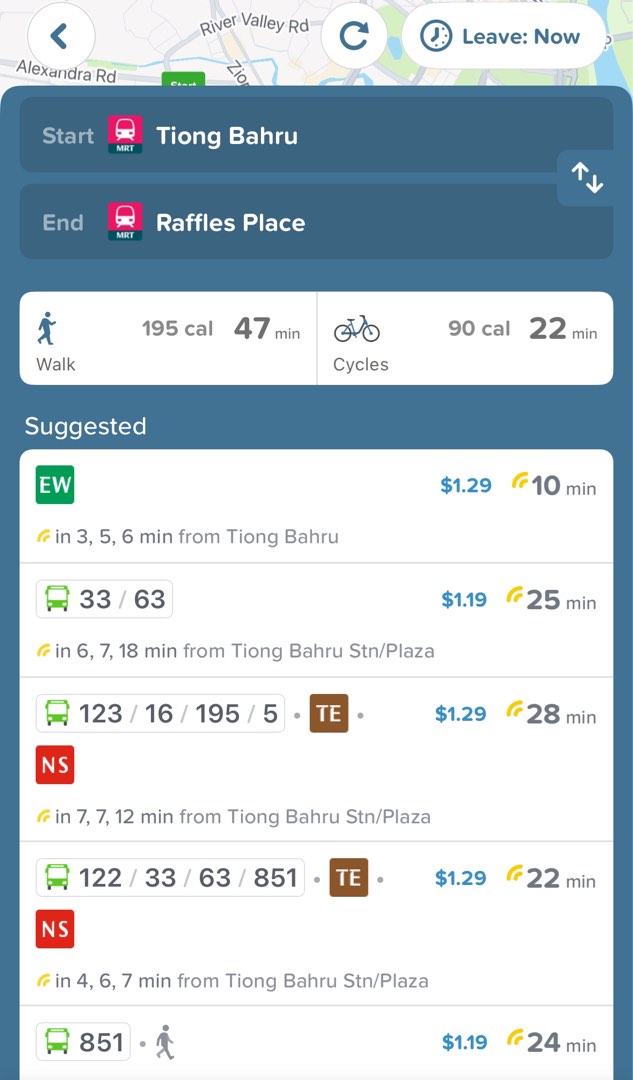The height and width of the screenshot is (1080, 633).
Task: Select the green EW line badge route
Action: pos(316,506)
